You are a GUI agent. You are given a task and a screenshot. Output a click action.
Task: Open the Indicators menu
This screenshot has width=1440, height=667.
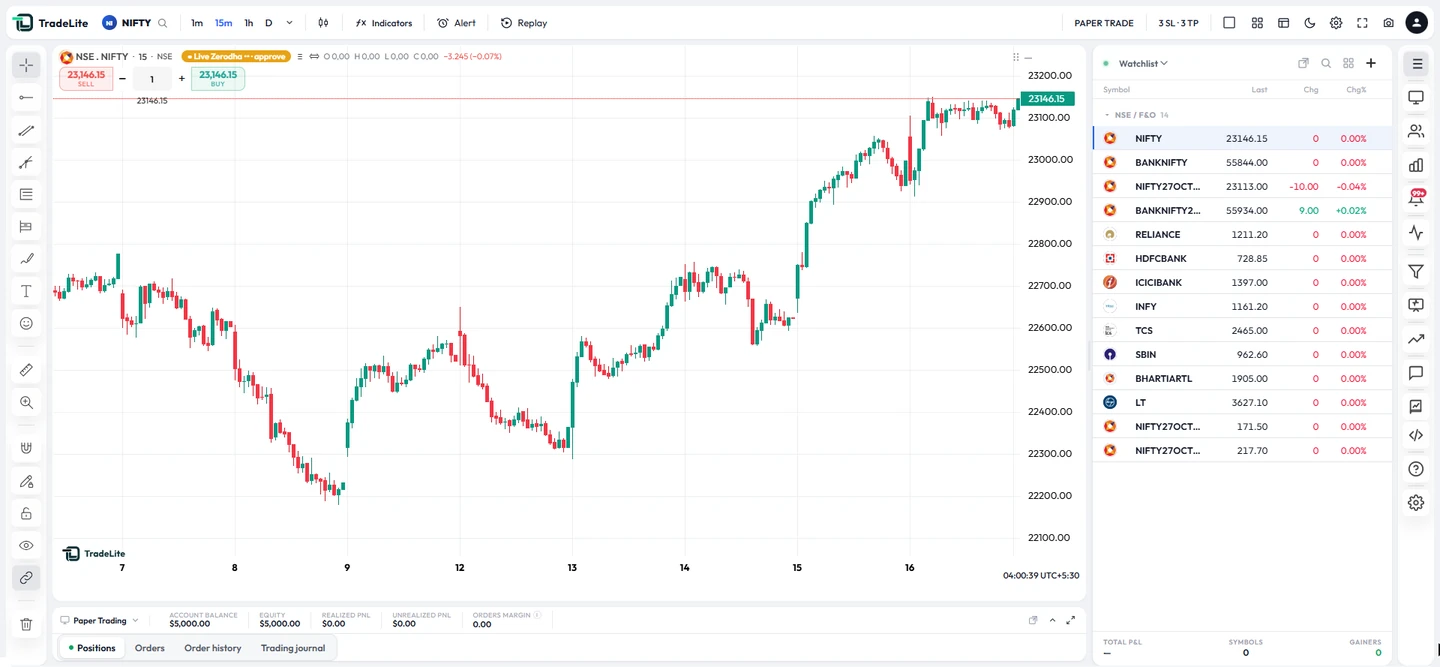384,23
